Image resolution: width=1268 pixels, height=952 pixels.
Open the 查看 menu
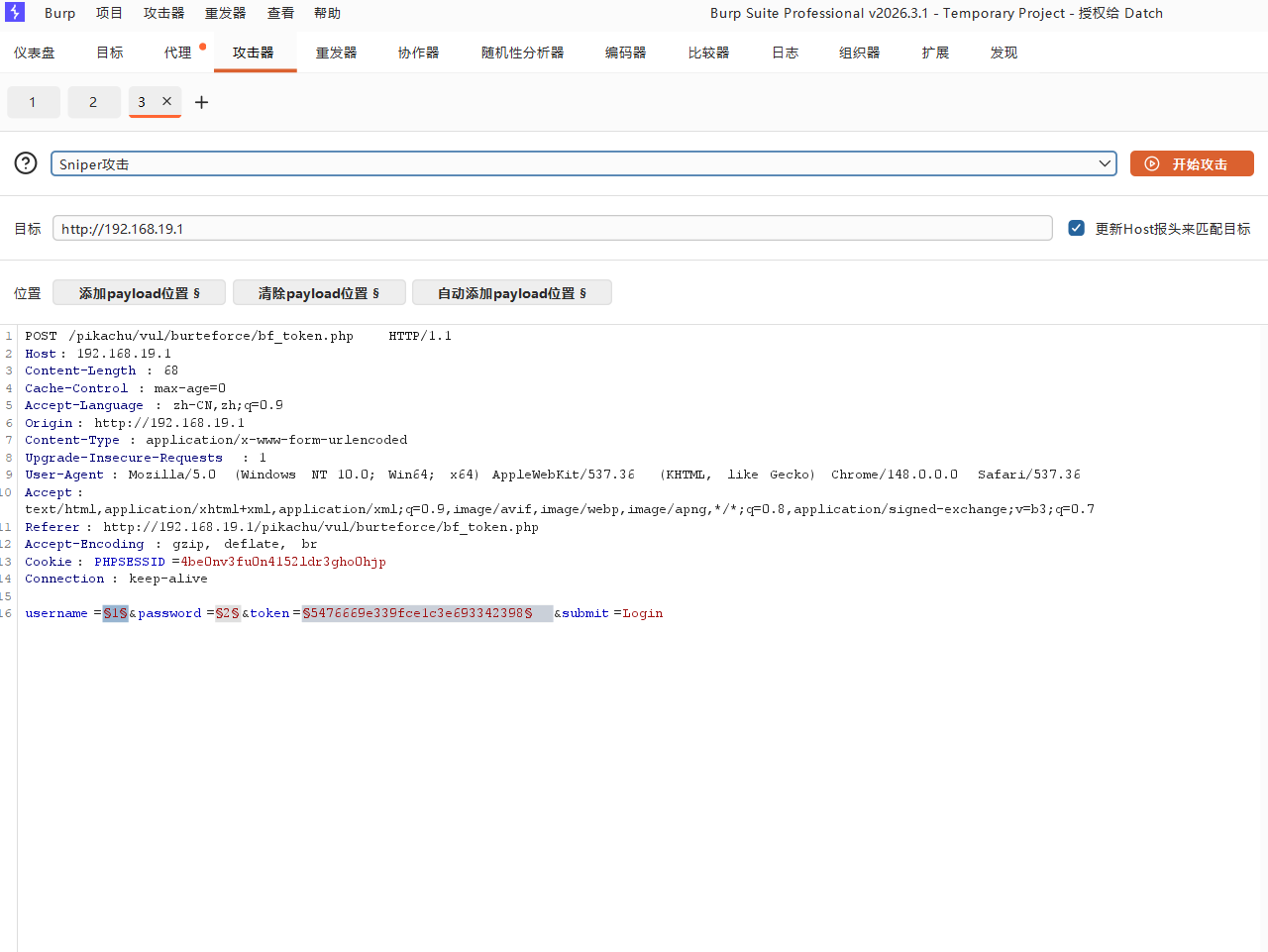[280, 13]
